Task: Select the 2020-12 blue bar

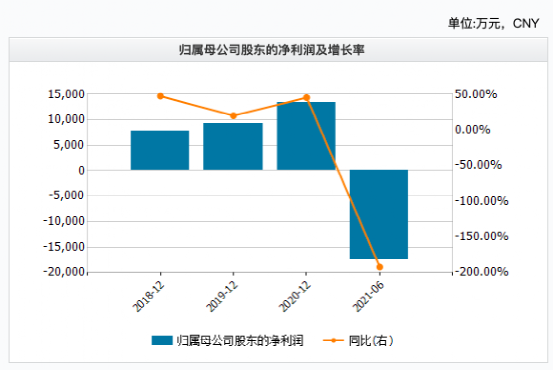Action: (x=306, y=136)
